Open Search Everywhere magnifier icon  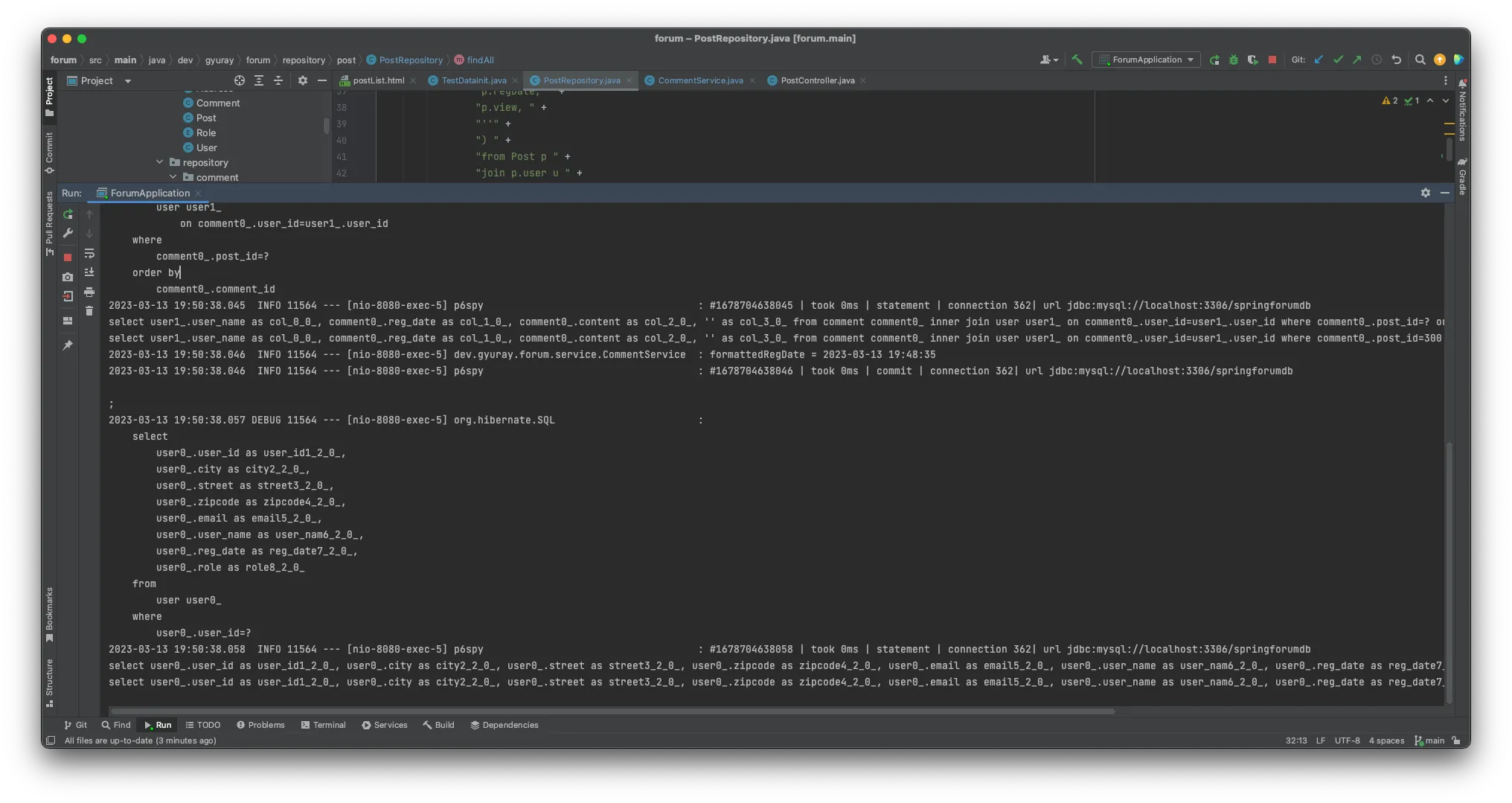1420,60
